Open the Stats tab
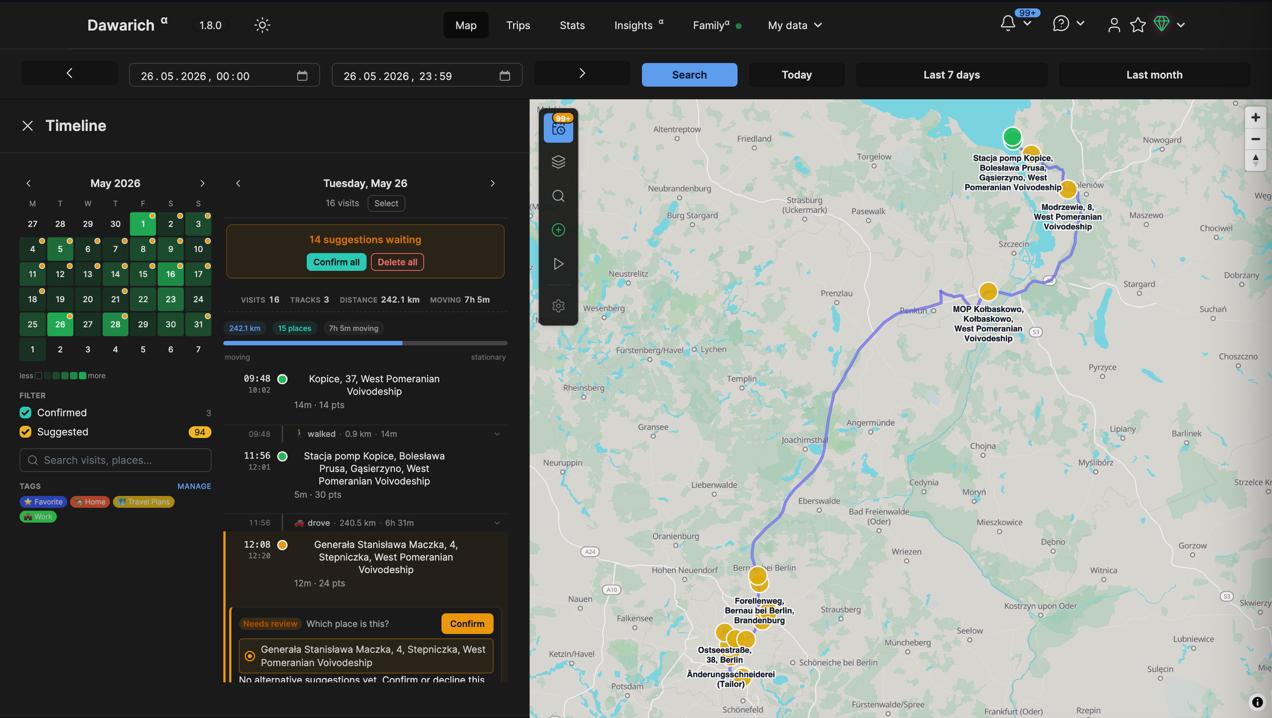 coord(572,25)
